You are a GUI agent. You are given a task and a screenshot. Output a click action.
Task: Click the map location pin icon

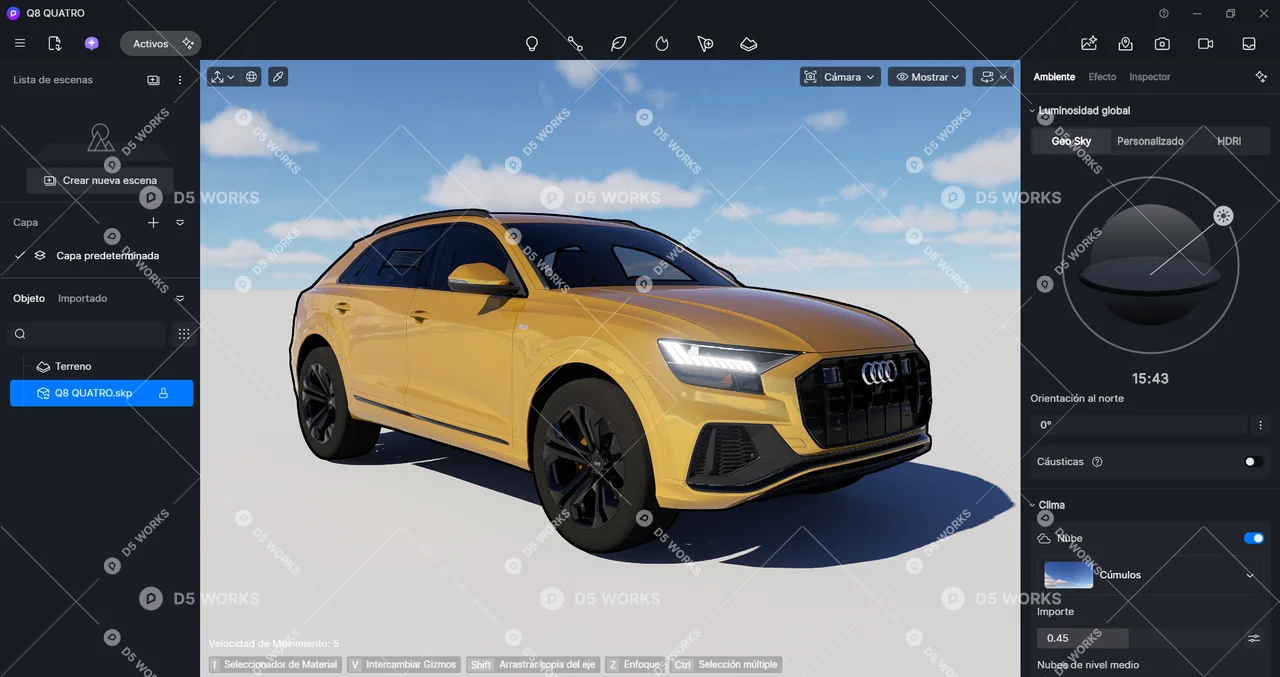click(x=1126, y=44)
